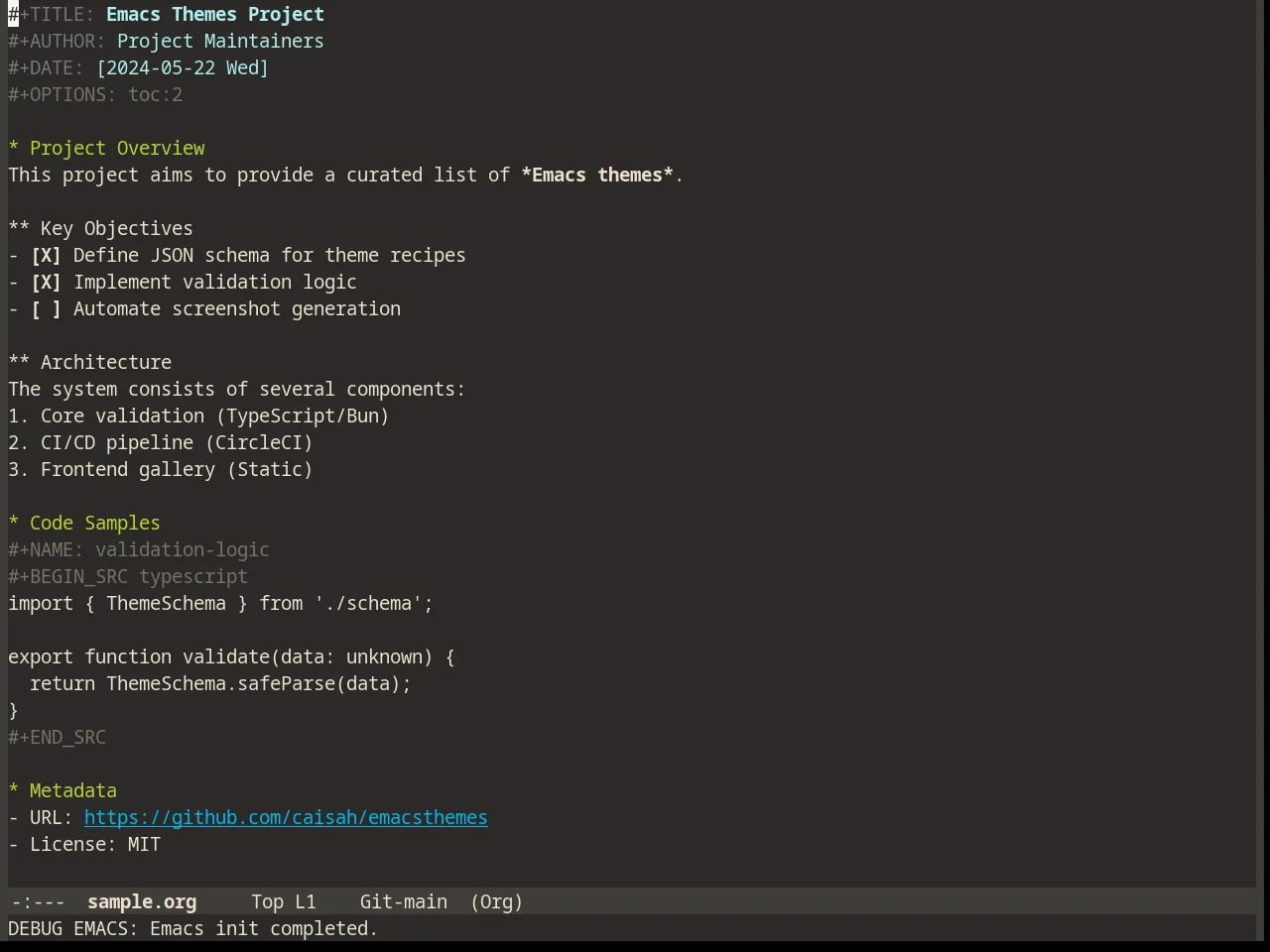Click the 'Project Maintainers' author value

click(x=220, y=41)
